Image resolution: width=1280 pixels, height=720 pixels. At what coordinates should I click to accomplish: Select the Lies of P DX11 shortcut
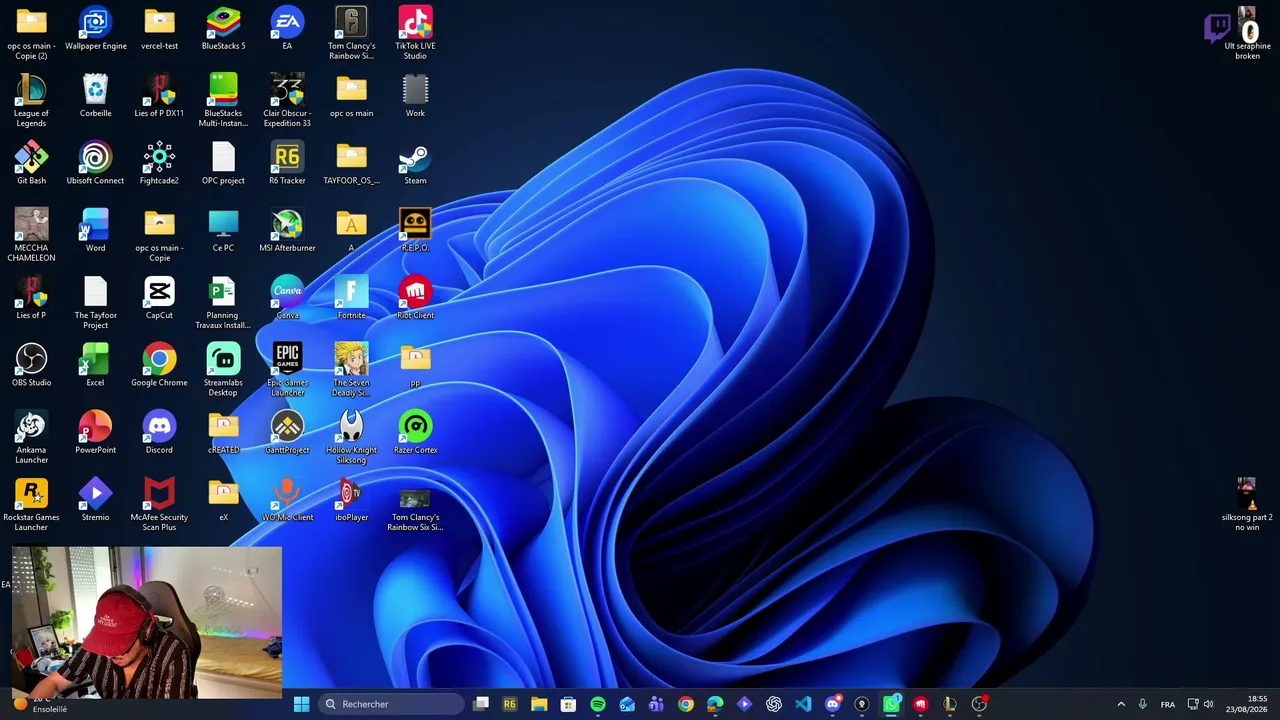[159, 96]
